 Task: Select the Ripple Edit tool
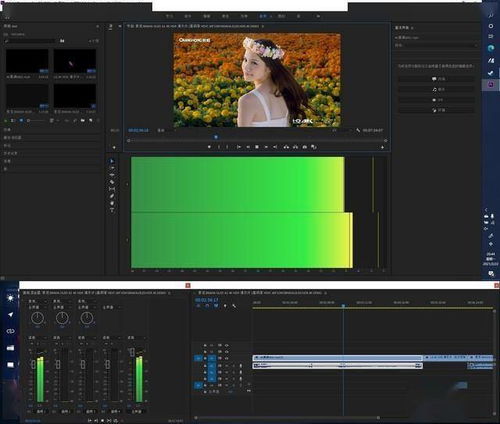112,175
